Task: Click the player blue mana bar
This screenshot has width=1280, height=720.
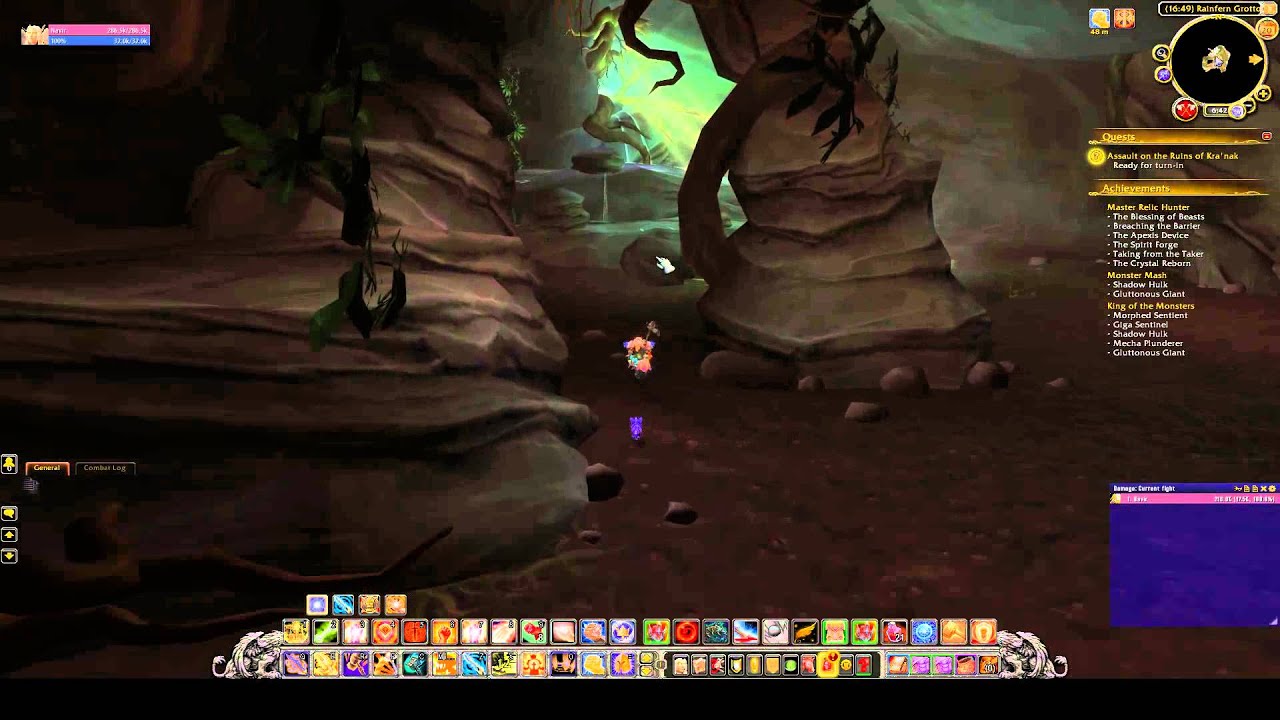Action: 98,41
